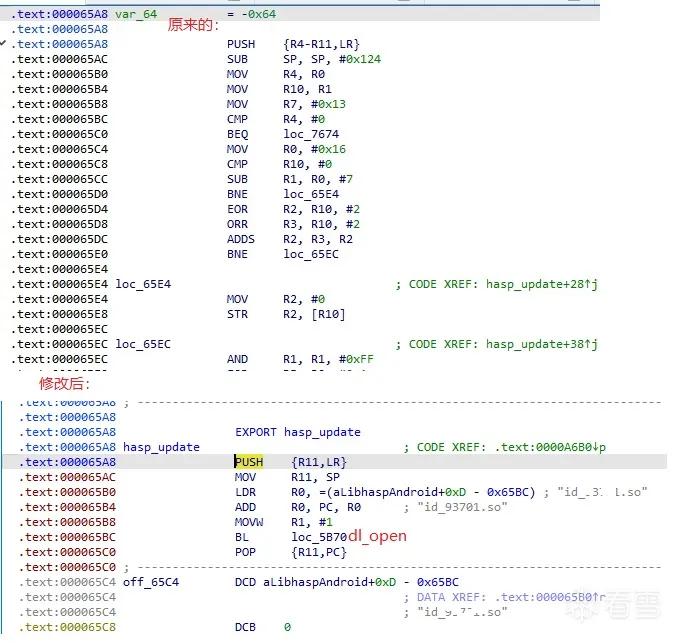680x643 pixels.
Task: Click the loc_65EC operand of BNE
Action: pos(311,254)
